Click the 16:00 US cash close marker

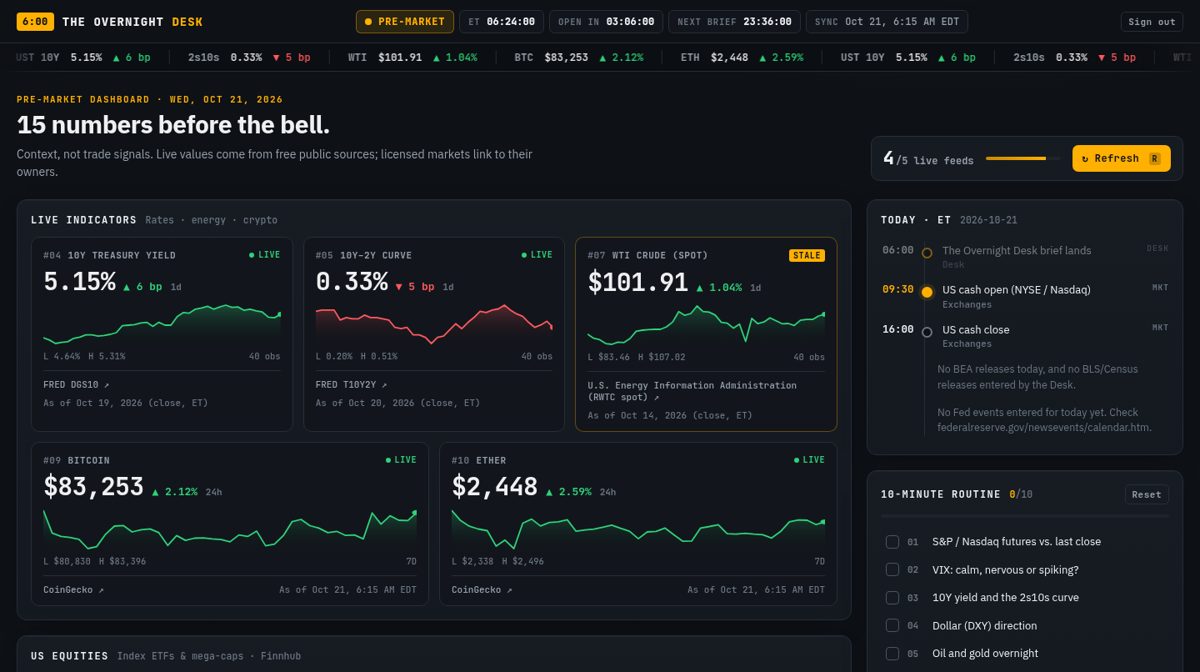(x=927, y=332)
